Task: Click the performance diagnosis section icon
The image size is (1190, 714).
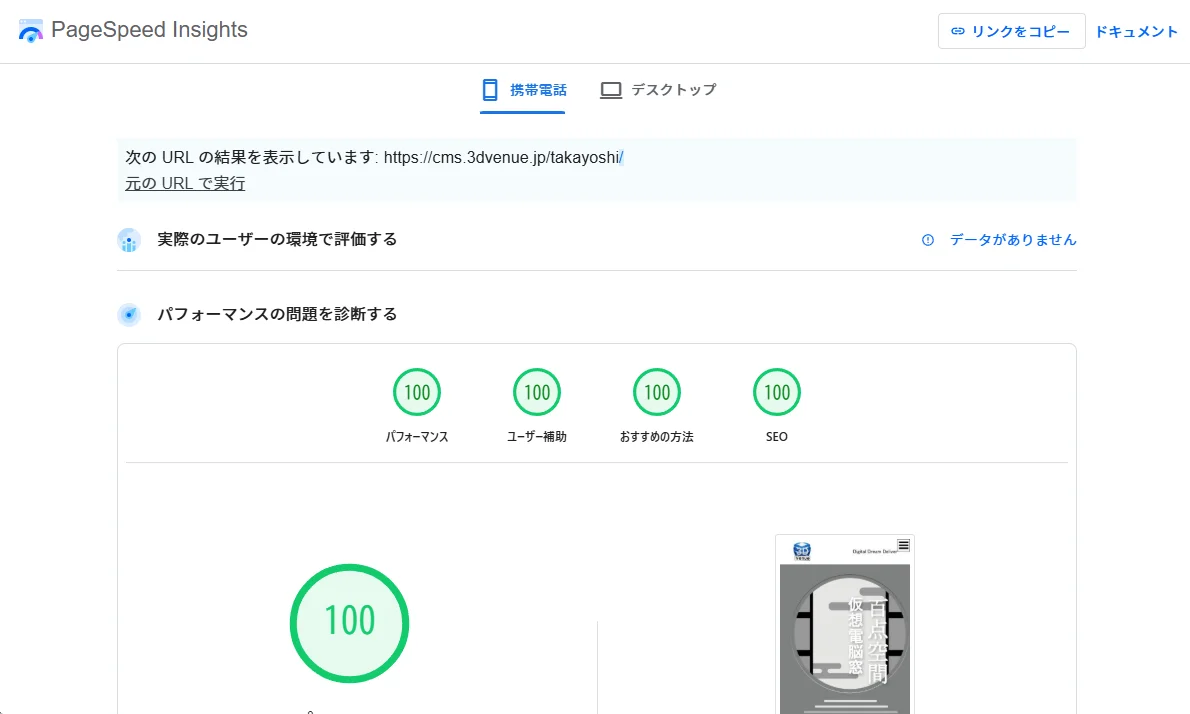Action: click(129, 315)
